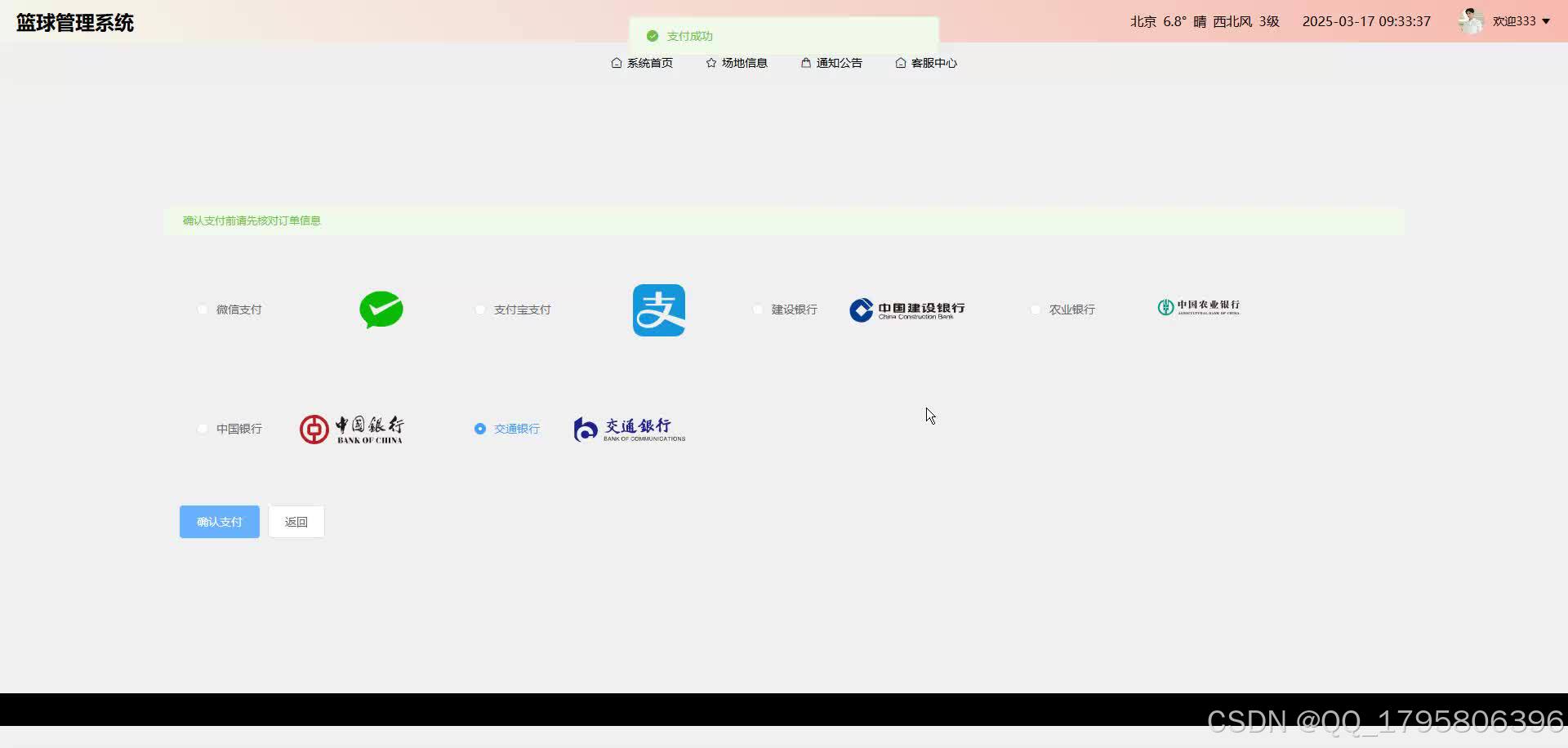1568x748 pixels.
Task: Click the 篮球管理系统 title
Action: 75,23
